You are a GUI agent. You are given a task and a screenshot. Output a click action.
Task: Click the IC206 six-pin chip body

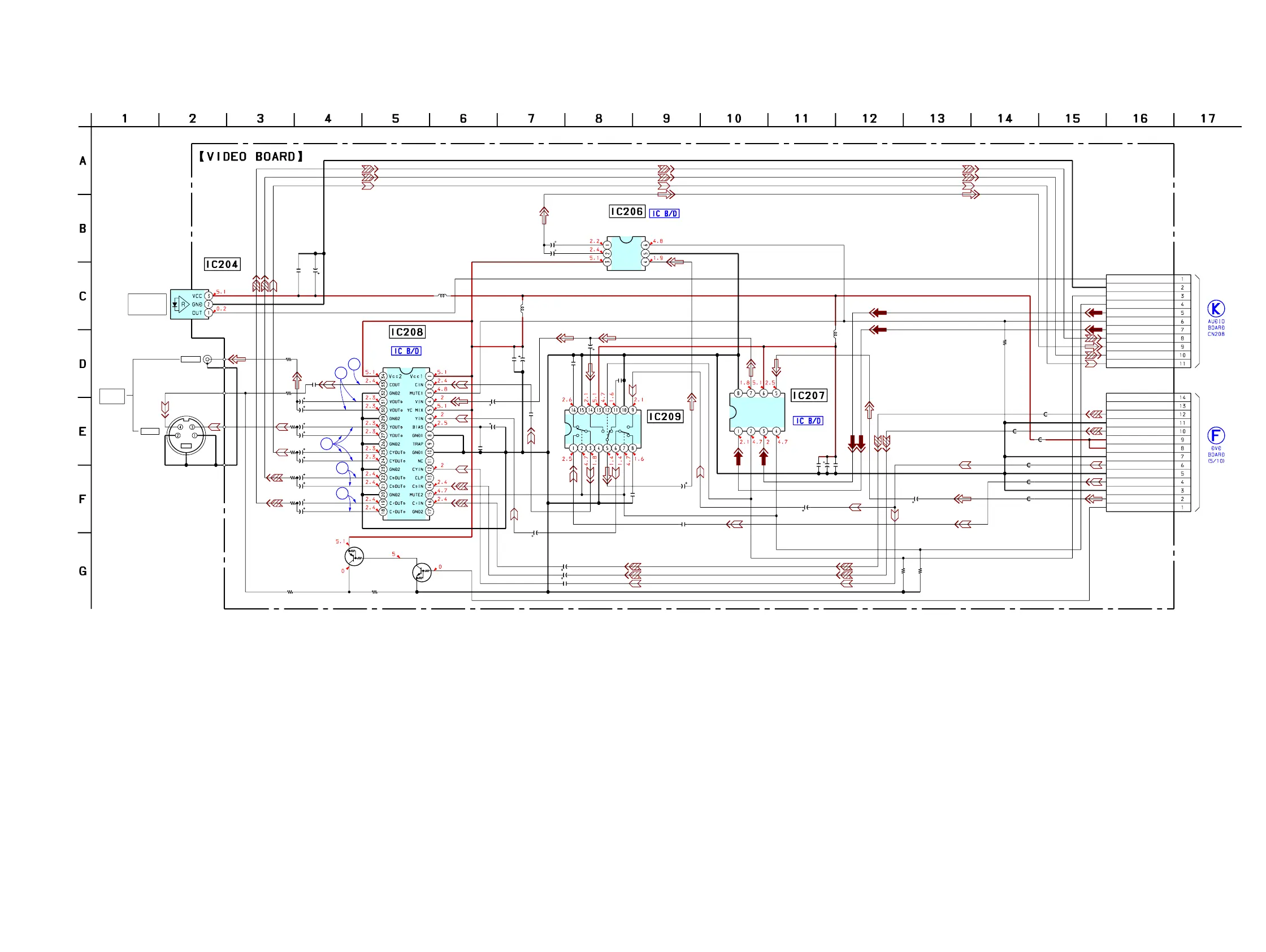(626, 254)
